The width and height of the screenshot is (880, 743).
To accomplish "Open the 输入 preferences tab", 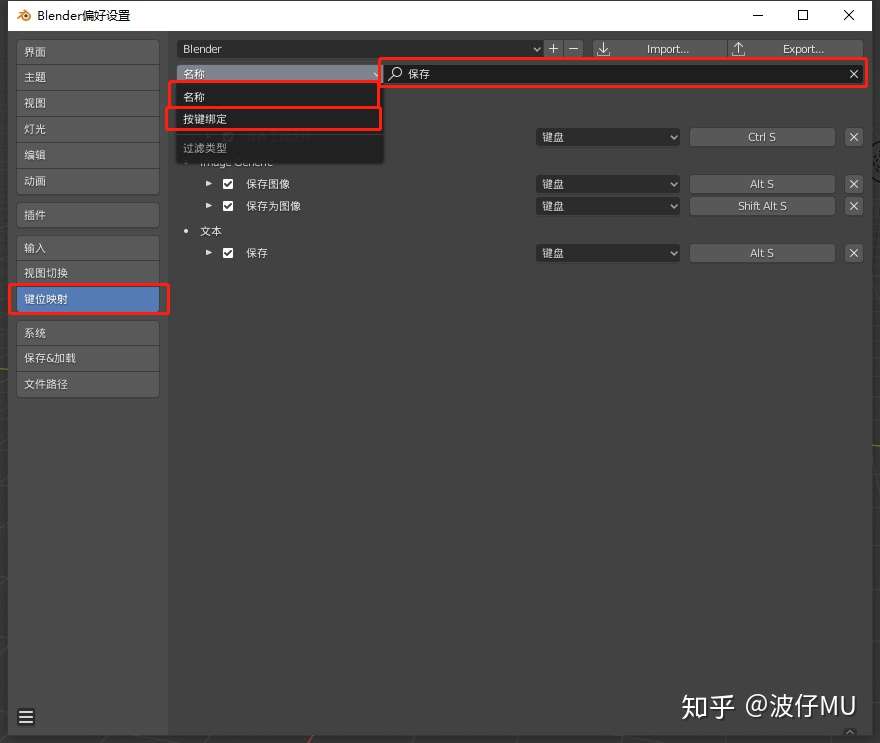I will [x=88, y=248].
